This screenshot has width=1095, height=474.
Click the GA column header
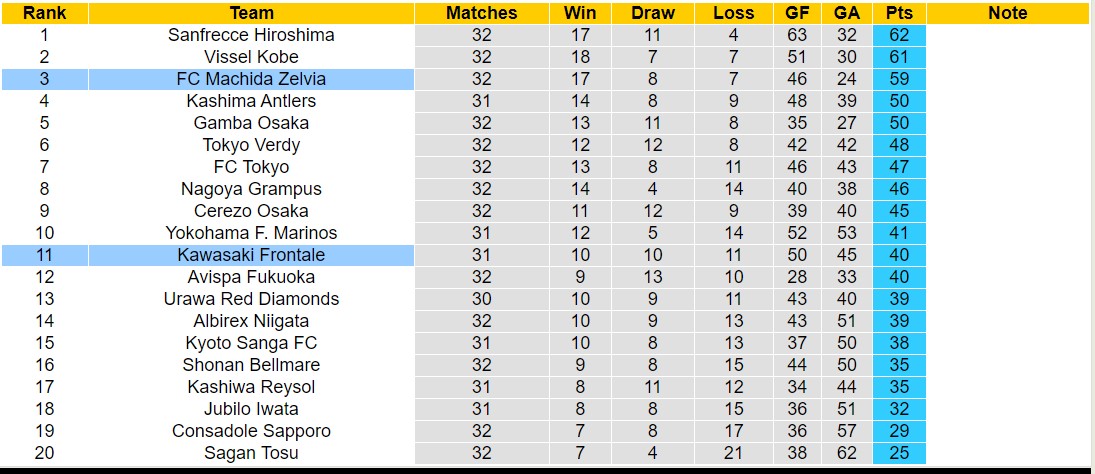click(846, 13)
